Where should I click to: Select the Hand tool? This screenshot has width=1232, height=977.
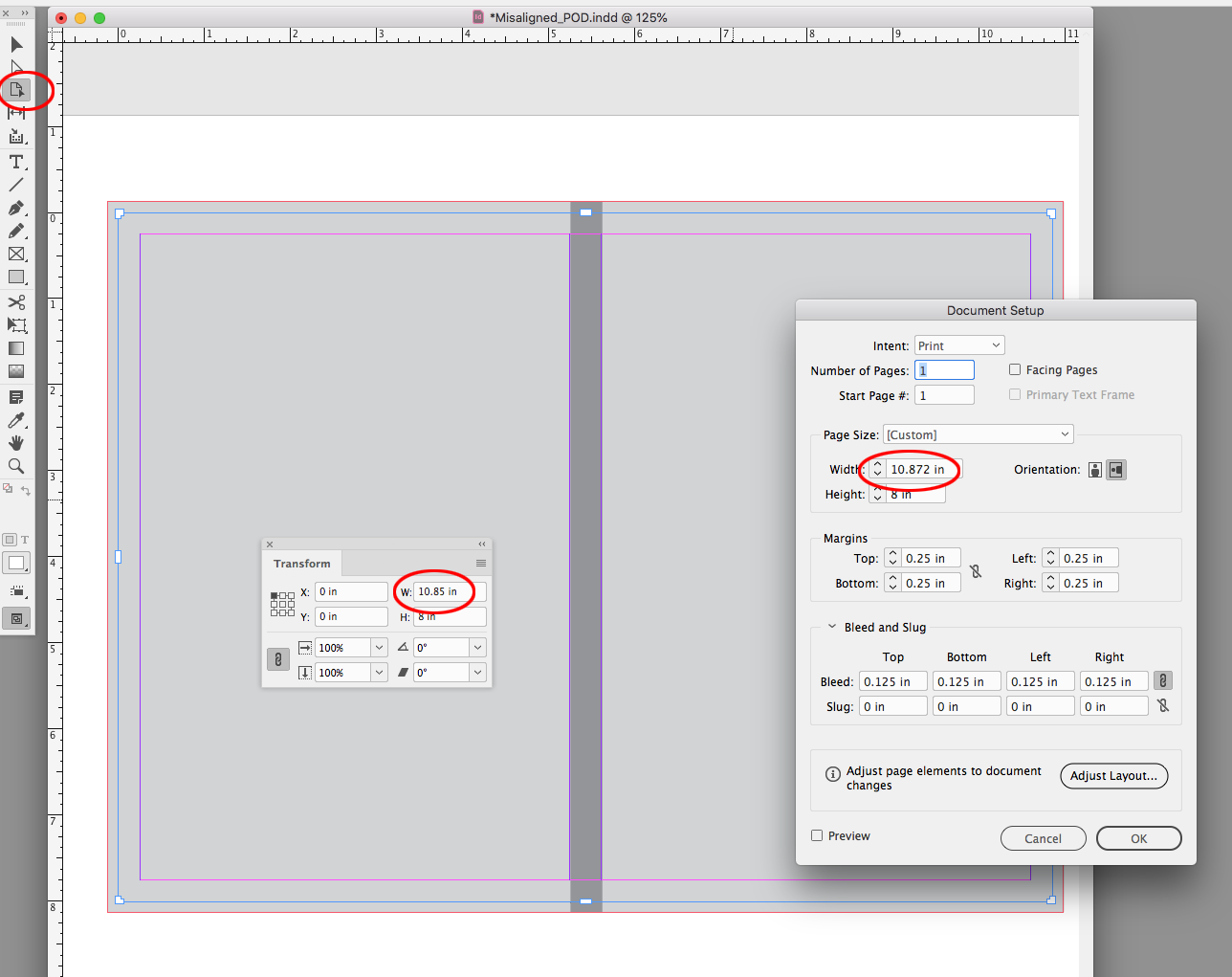click(x=15, y=442)
